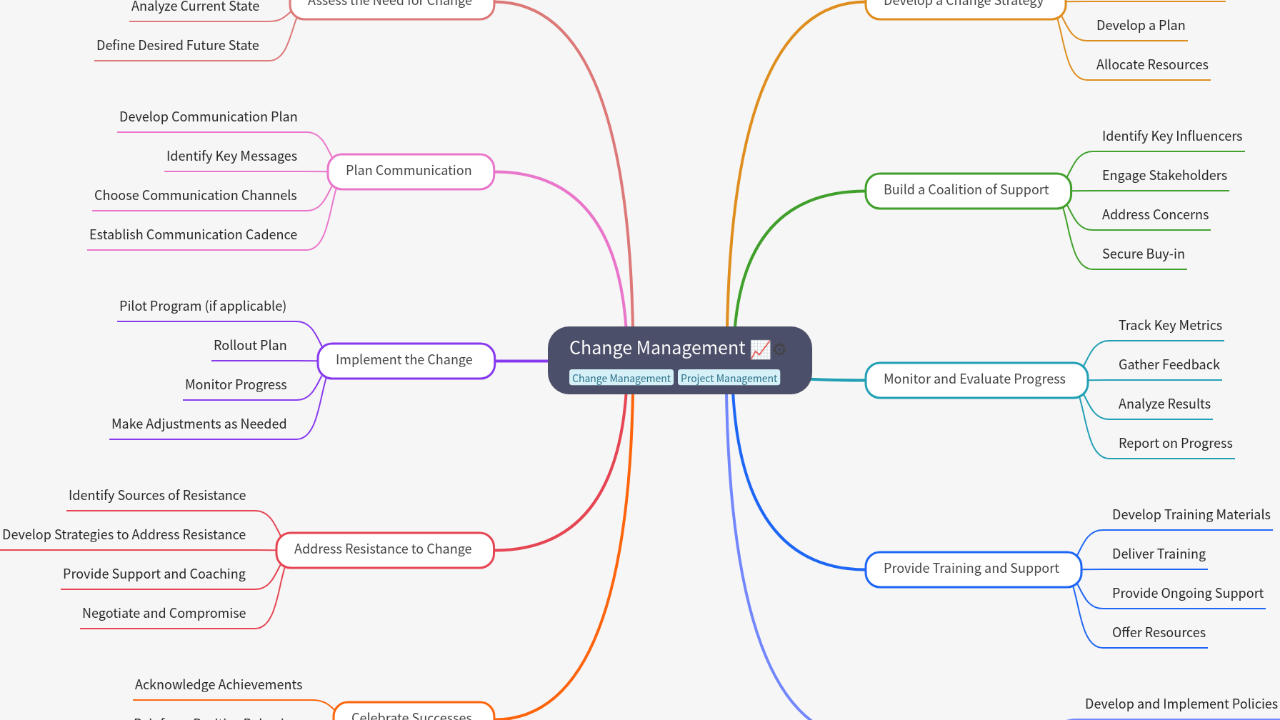Click the Identify Key Influencers leaf
1280x720 pixels.
tap(1172, 136)
